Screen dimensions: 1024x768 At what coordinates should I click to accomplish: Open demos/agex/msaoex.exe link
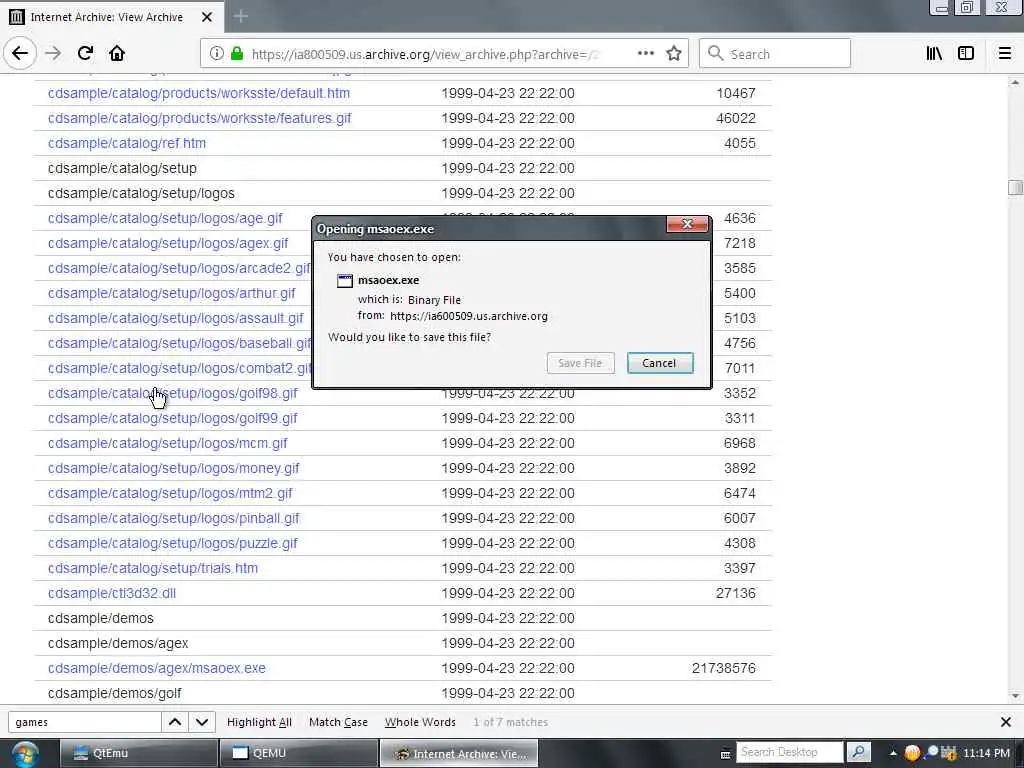point(157,668)
